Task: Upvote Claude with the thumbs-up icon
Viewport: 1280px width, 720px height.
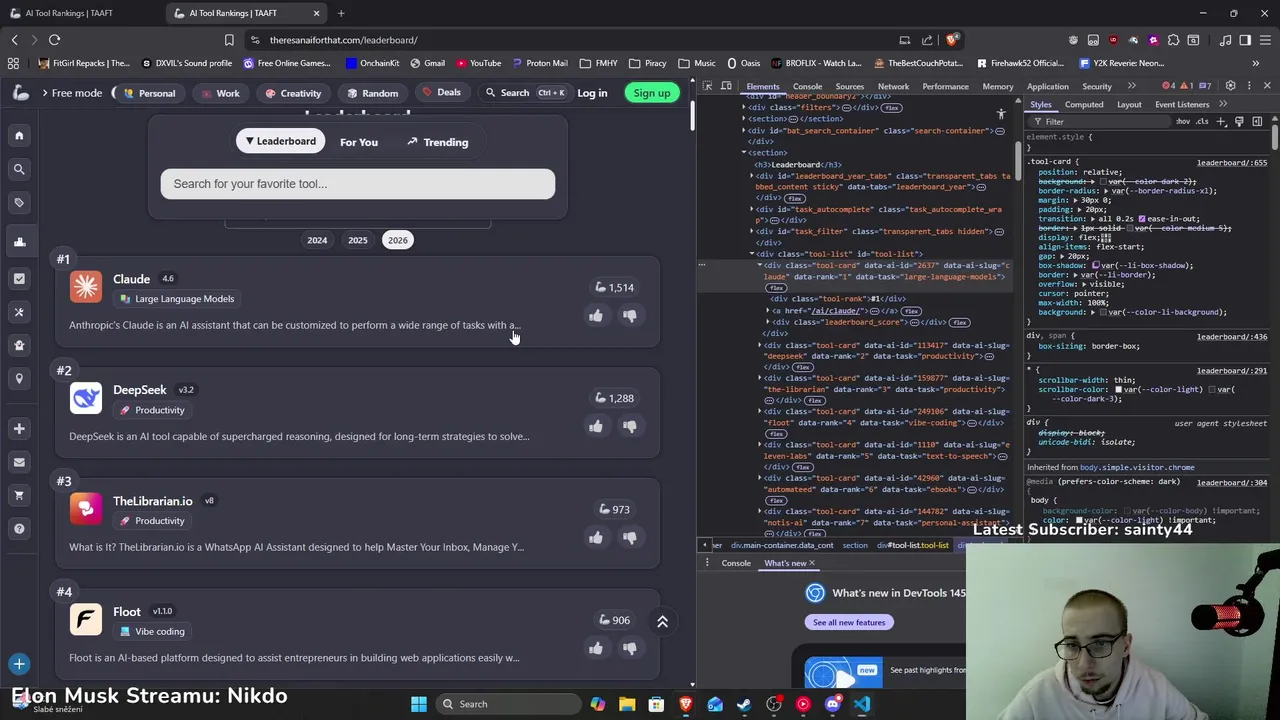Action: point(596,315)
